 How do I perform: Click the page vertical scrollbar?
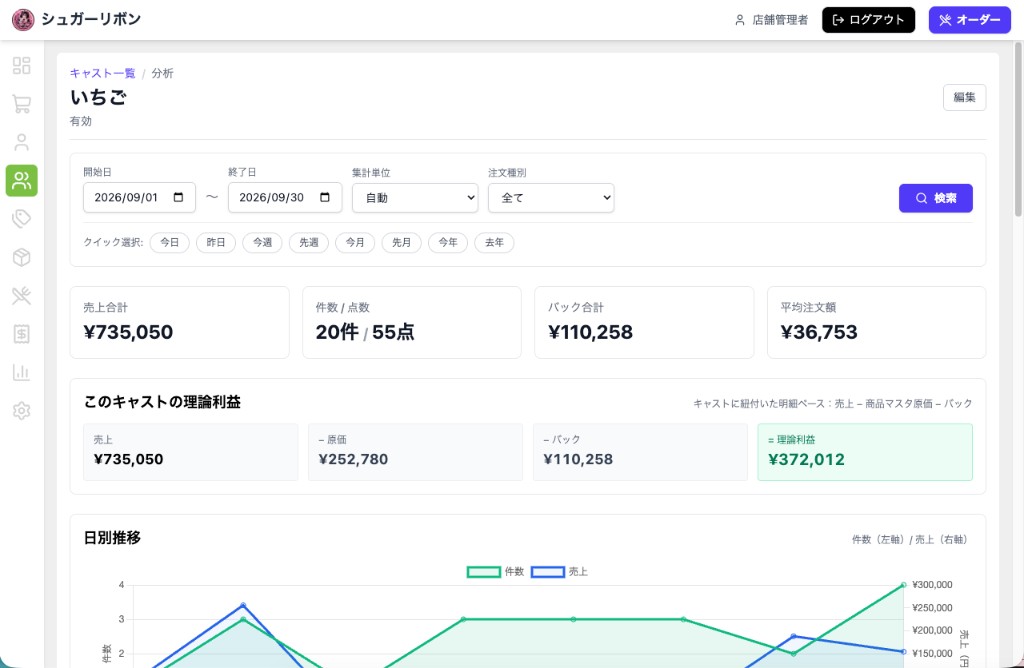[x=1018, y=131]
